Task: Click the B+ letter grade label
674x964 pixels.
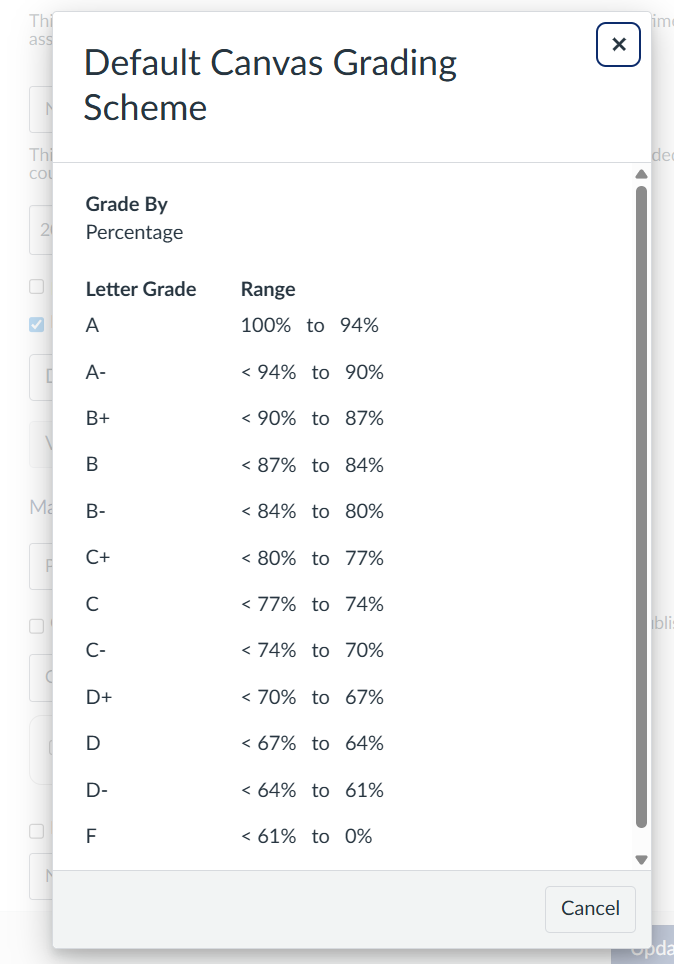Action: click(x=97, y=418)
